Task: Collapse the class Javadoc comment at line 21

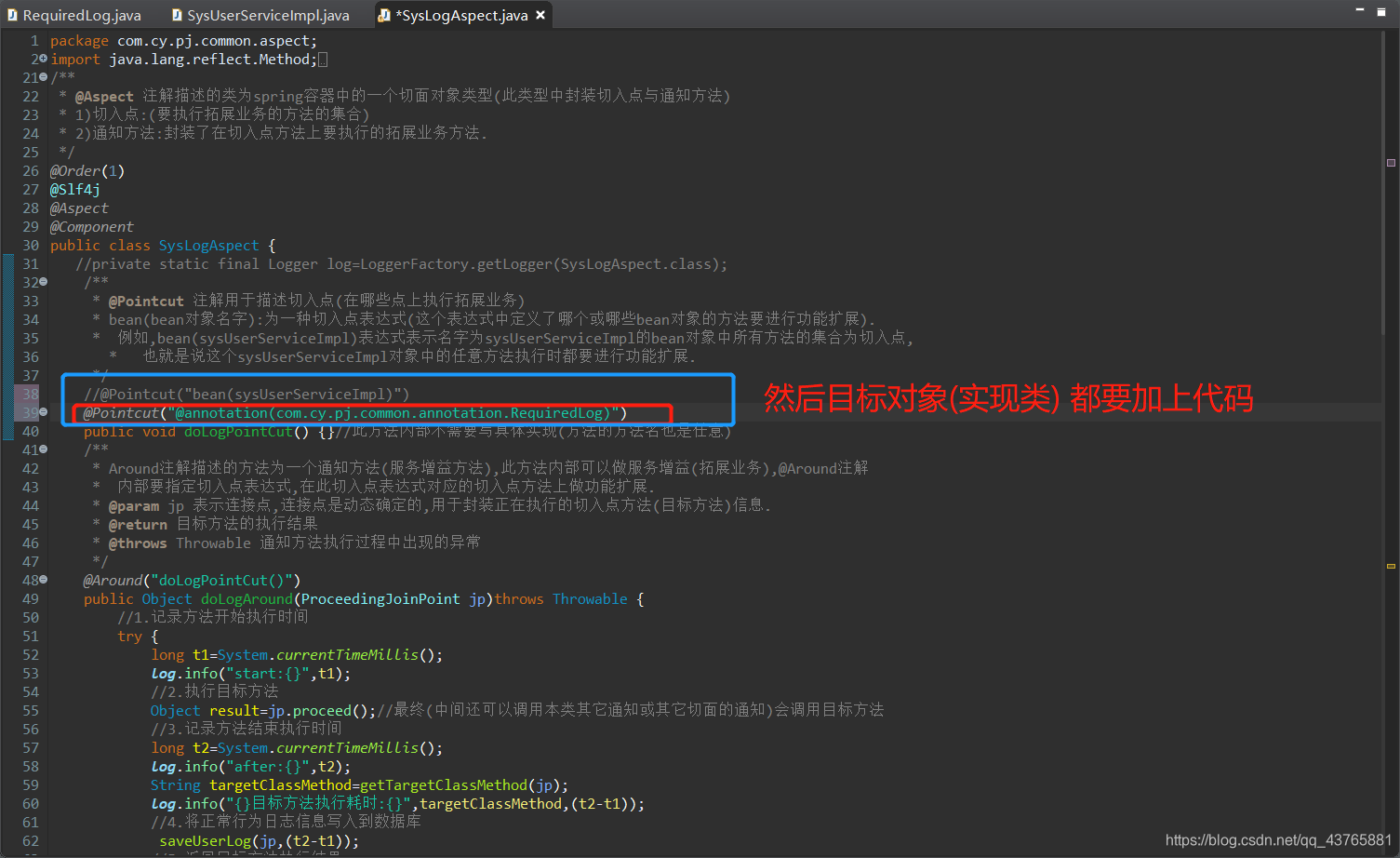Action: [x=43, y=77]
